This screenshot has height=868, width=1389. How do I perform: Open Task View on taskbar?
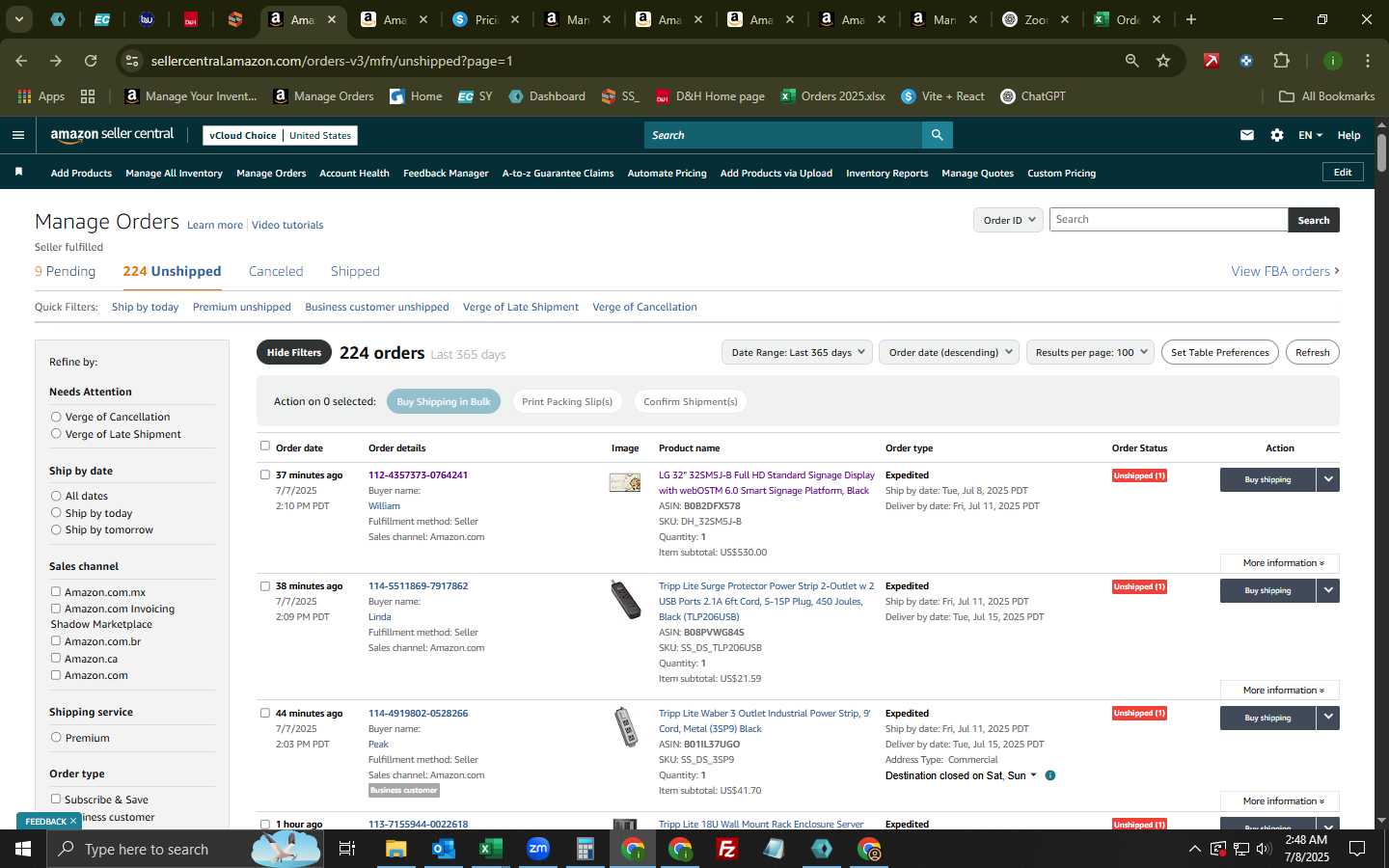347,849
